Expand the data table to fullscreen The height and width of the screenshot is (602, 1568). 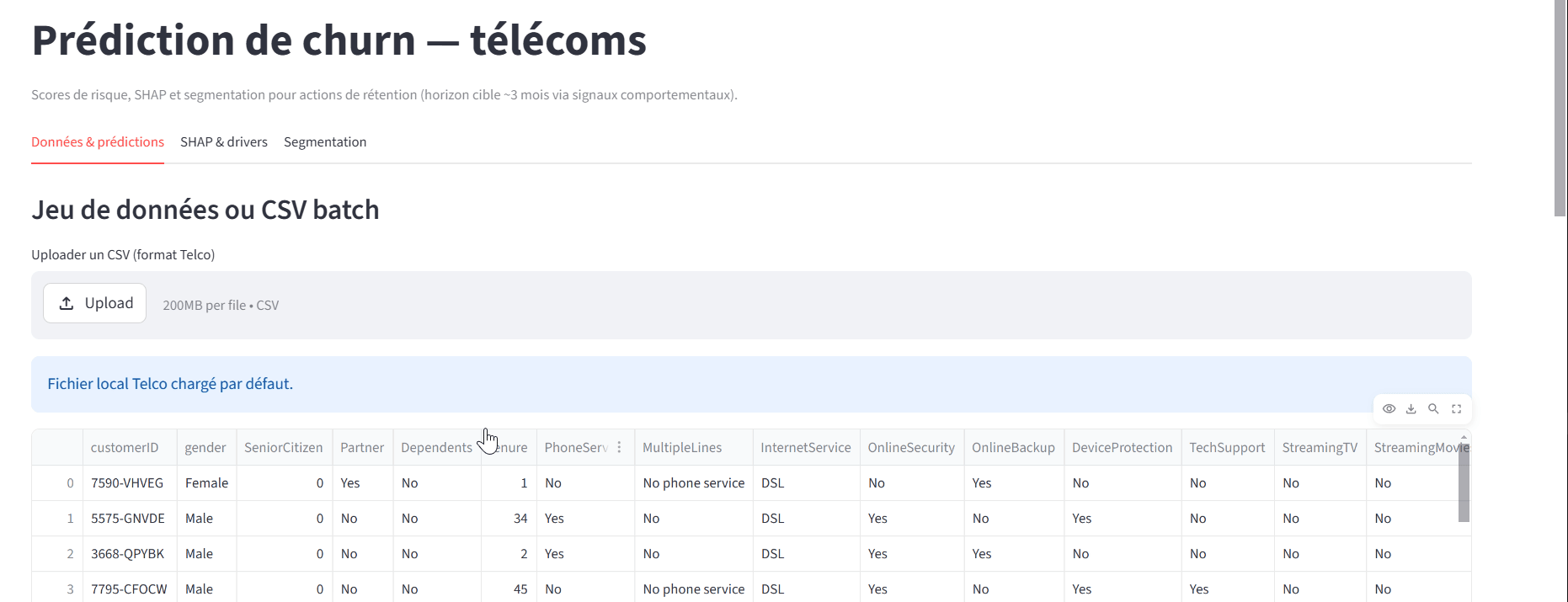point(1456,409)
